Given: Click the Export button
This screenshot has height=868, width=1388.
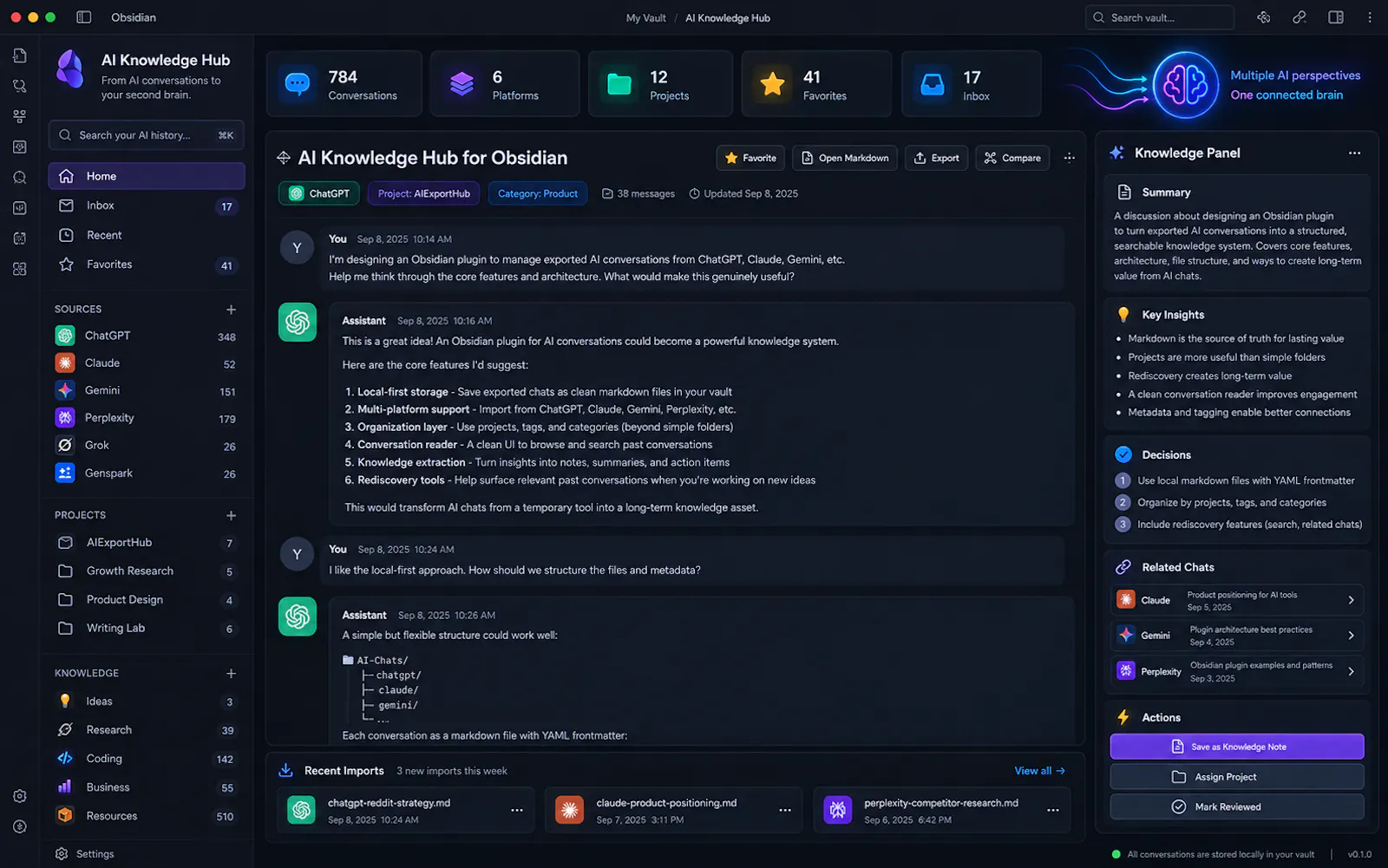Looking at the screenshot, I should [x=936, y=158].
